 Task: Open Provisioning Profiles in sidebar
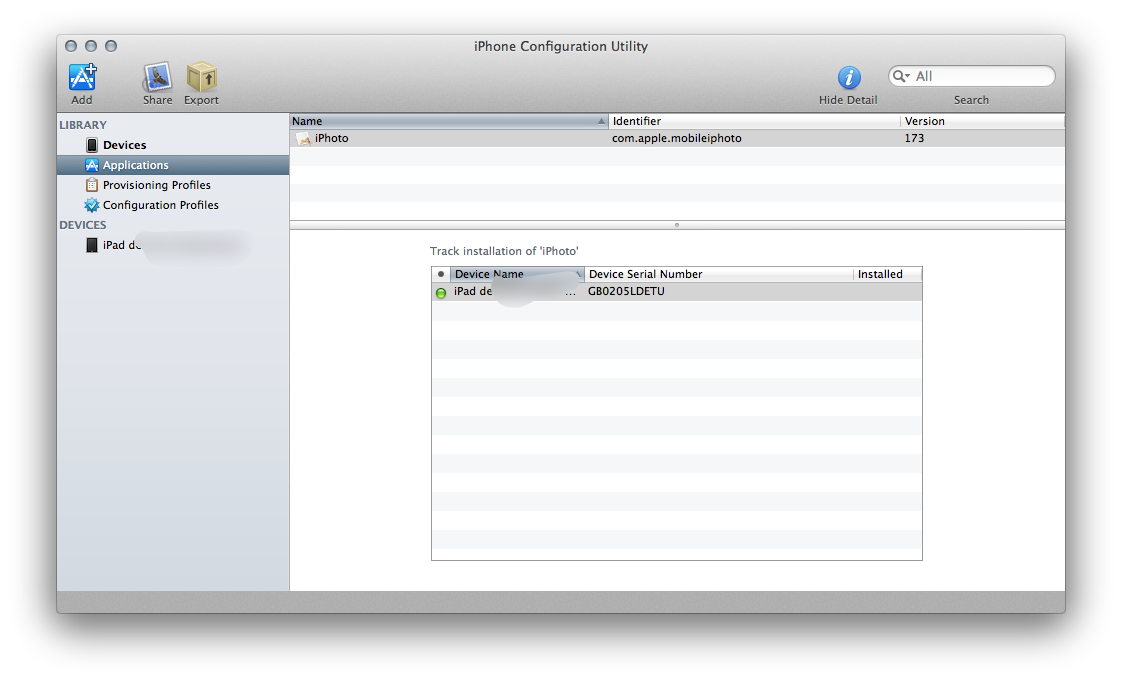point(156,185)
